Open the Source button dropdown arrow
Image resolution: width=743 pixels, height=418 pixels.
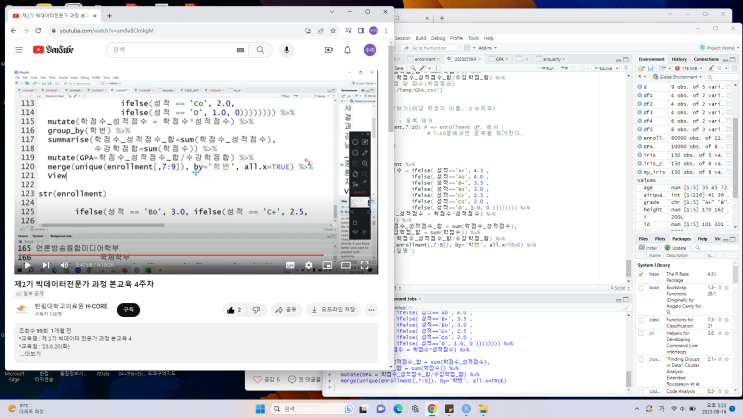(x=617, y=68)
